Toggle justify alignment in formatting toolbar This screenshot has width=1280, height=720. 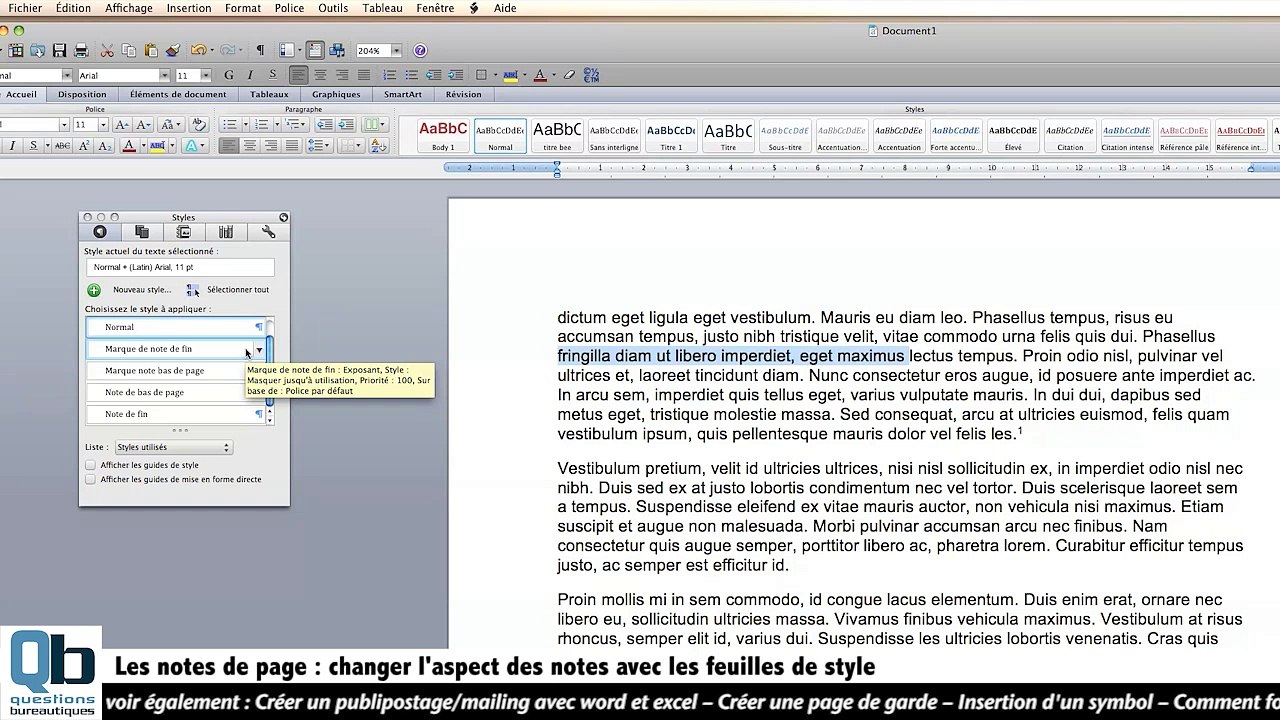[x=364, y=75]
